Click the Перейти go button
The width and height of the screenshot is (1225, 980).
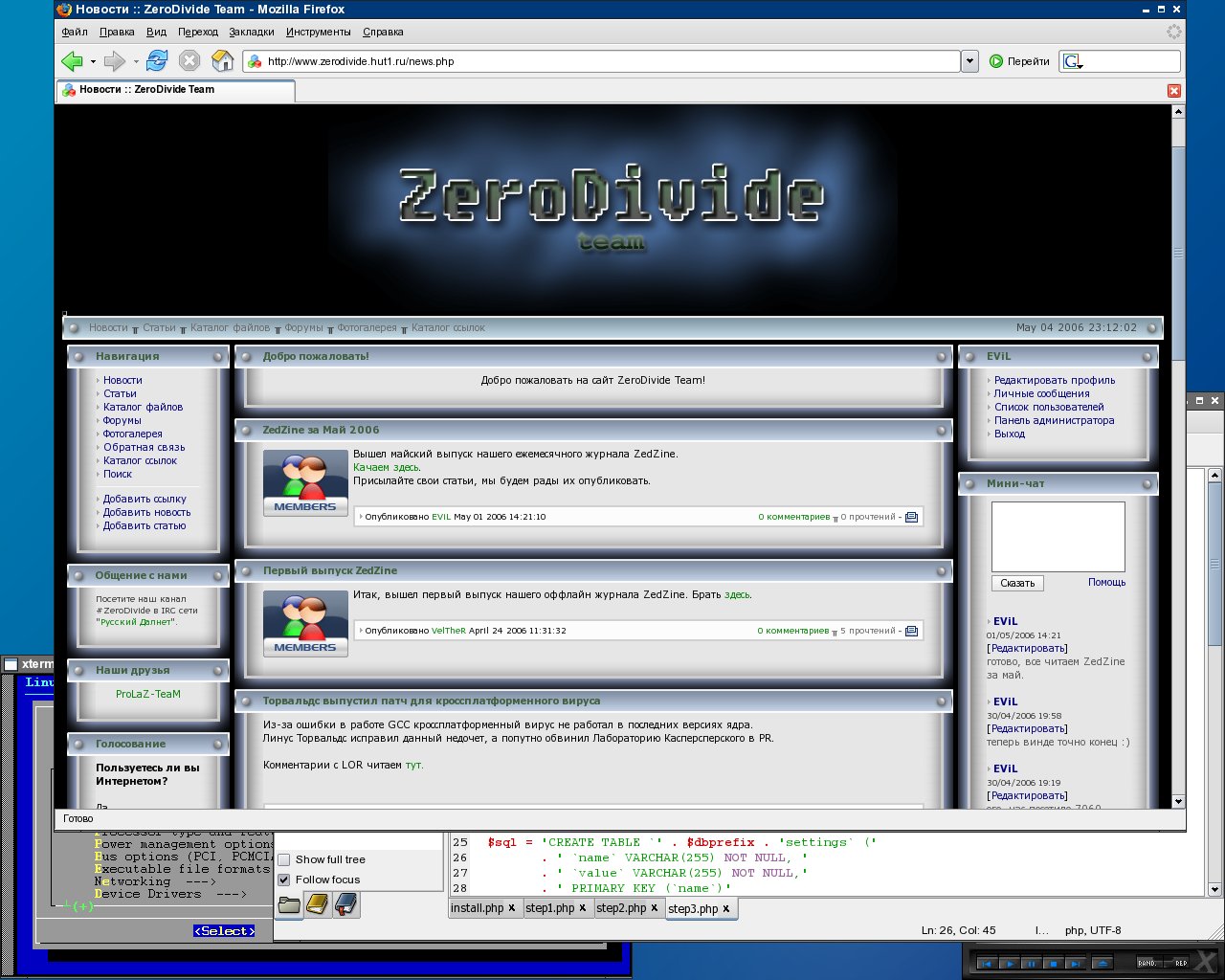coord(1019,61)
